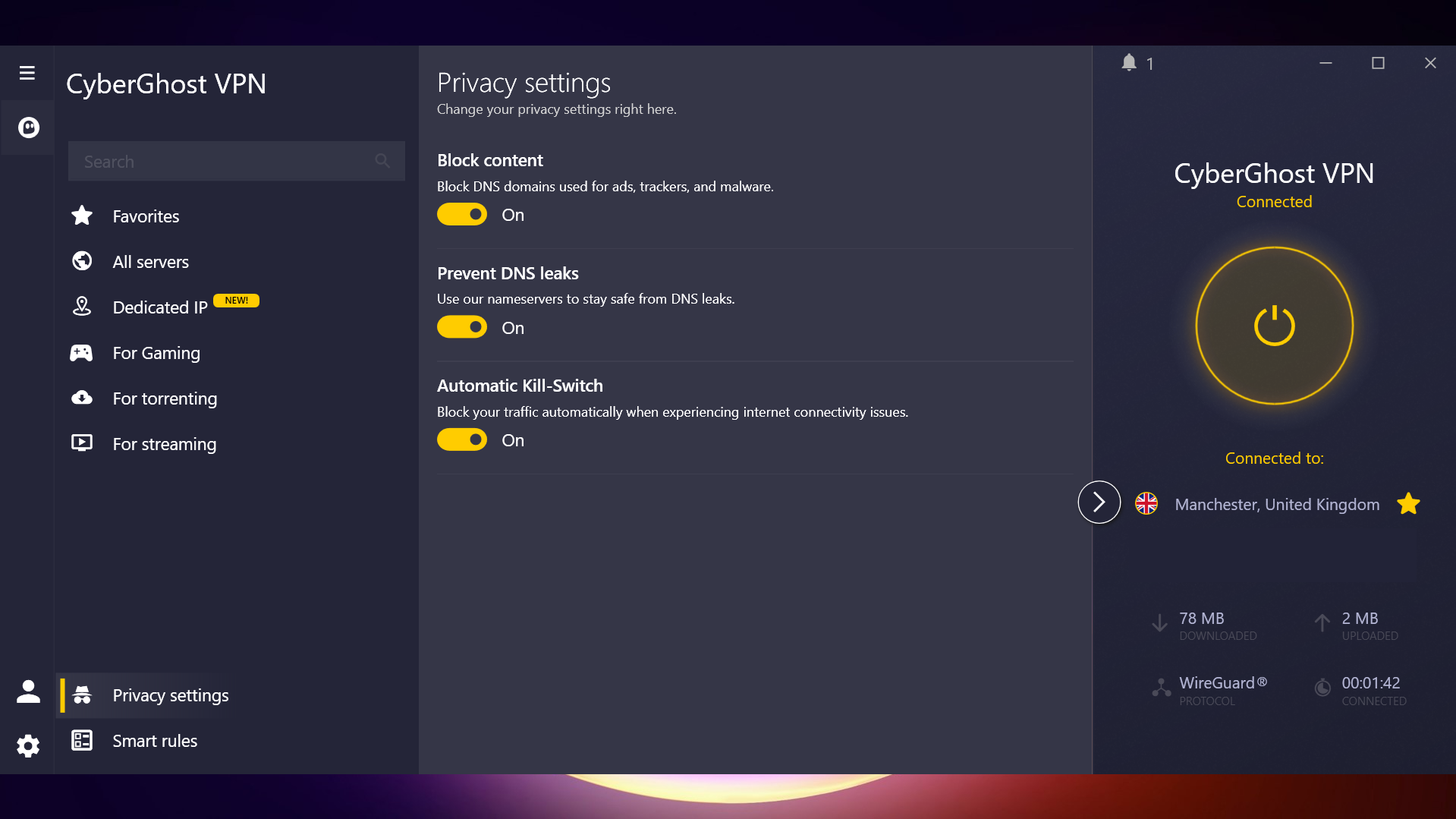Click the search magnifier icon
The width and height of the screenshot is (1456, 819).
click(x=382, y=161)
